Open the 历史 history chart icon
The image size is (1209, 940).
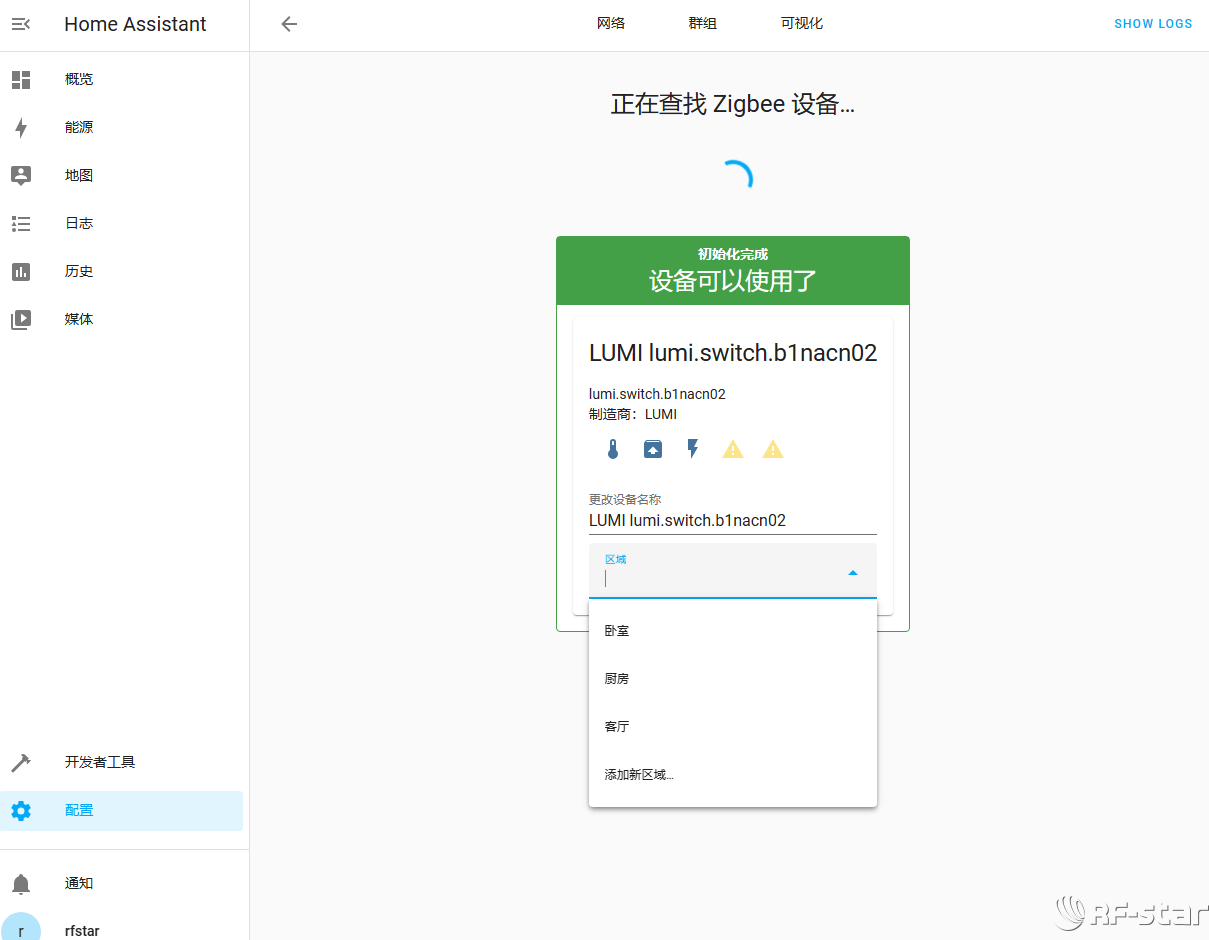point(21,272)
